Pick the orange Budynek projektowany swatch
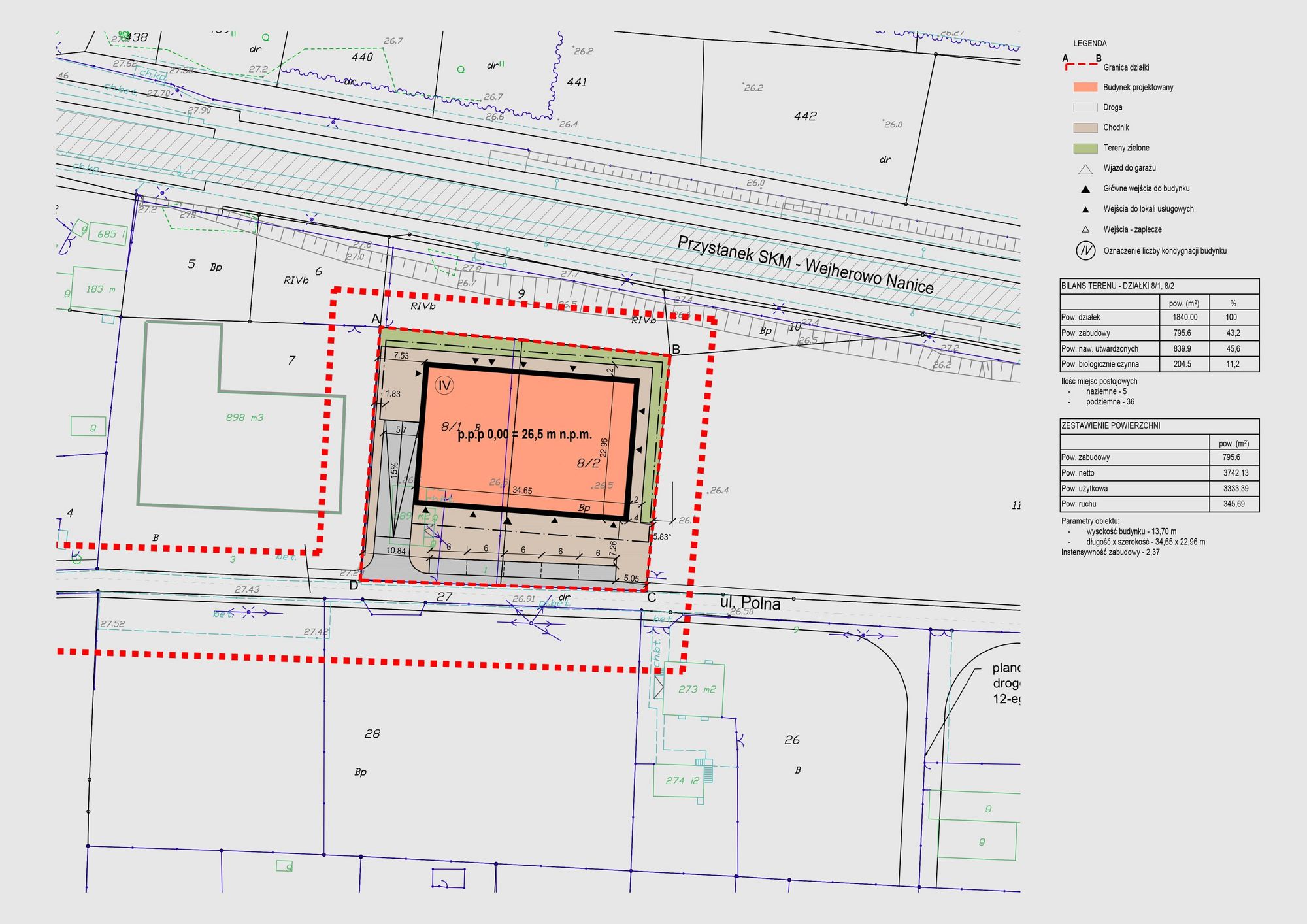The image size is (1307, 924). click(1085, 87)
